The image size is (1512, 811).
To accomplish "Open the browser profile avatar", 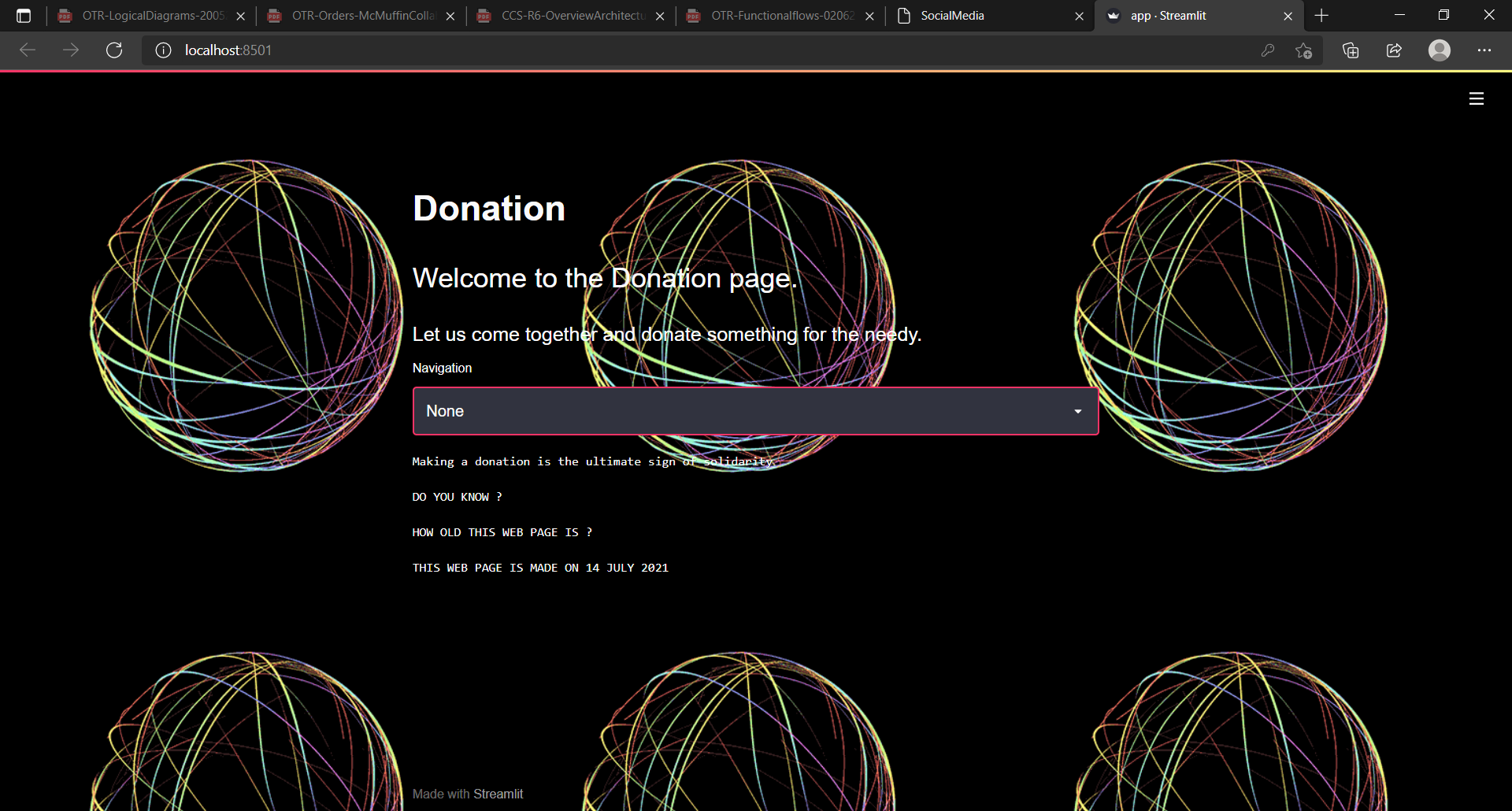I will tap(1440, 50).
